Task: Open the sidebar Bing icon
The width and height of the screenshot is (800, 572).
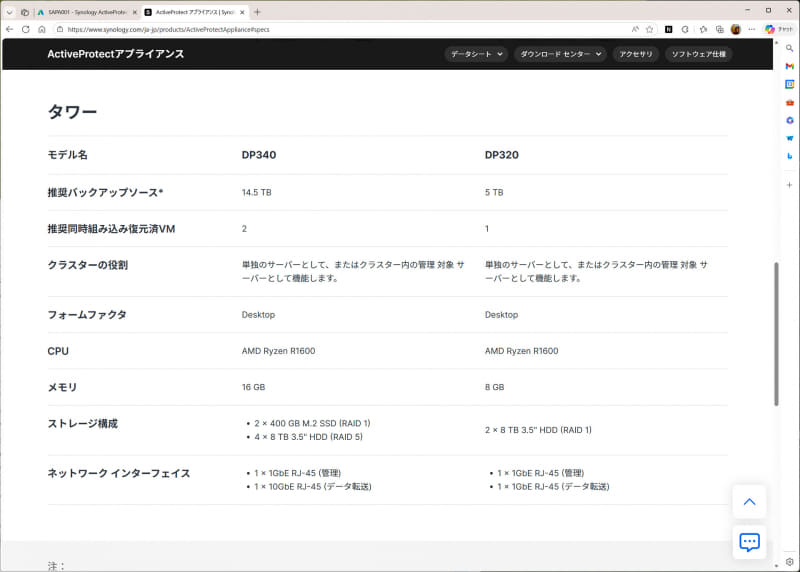Action: tap(789, 156)
